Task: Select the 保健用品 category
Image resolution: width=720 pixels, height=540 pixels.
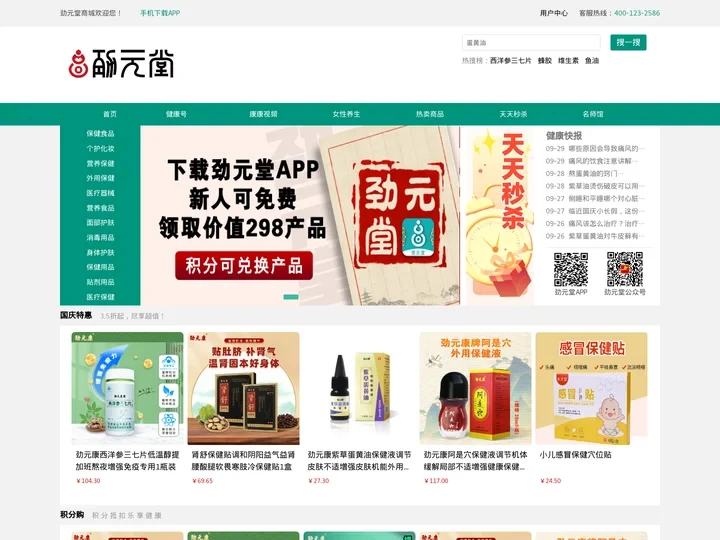Action: pyautogui.click(x=100, y=267)
